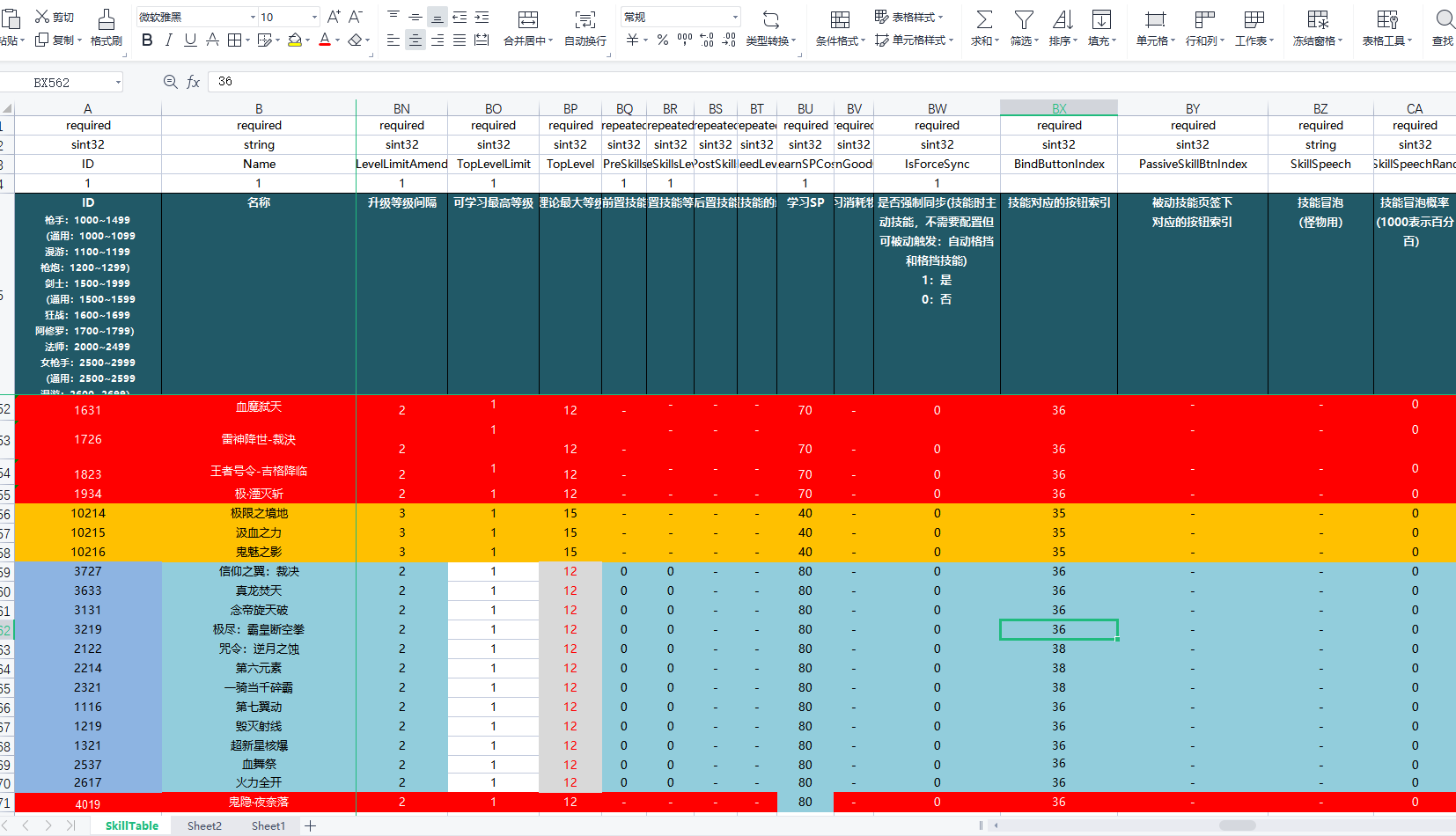
Task: Toggle bold formatting
Action: pos(147,40)
